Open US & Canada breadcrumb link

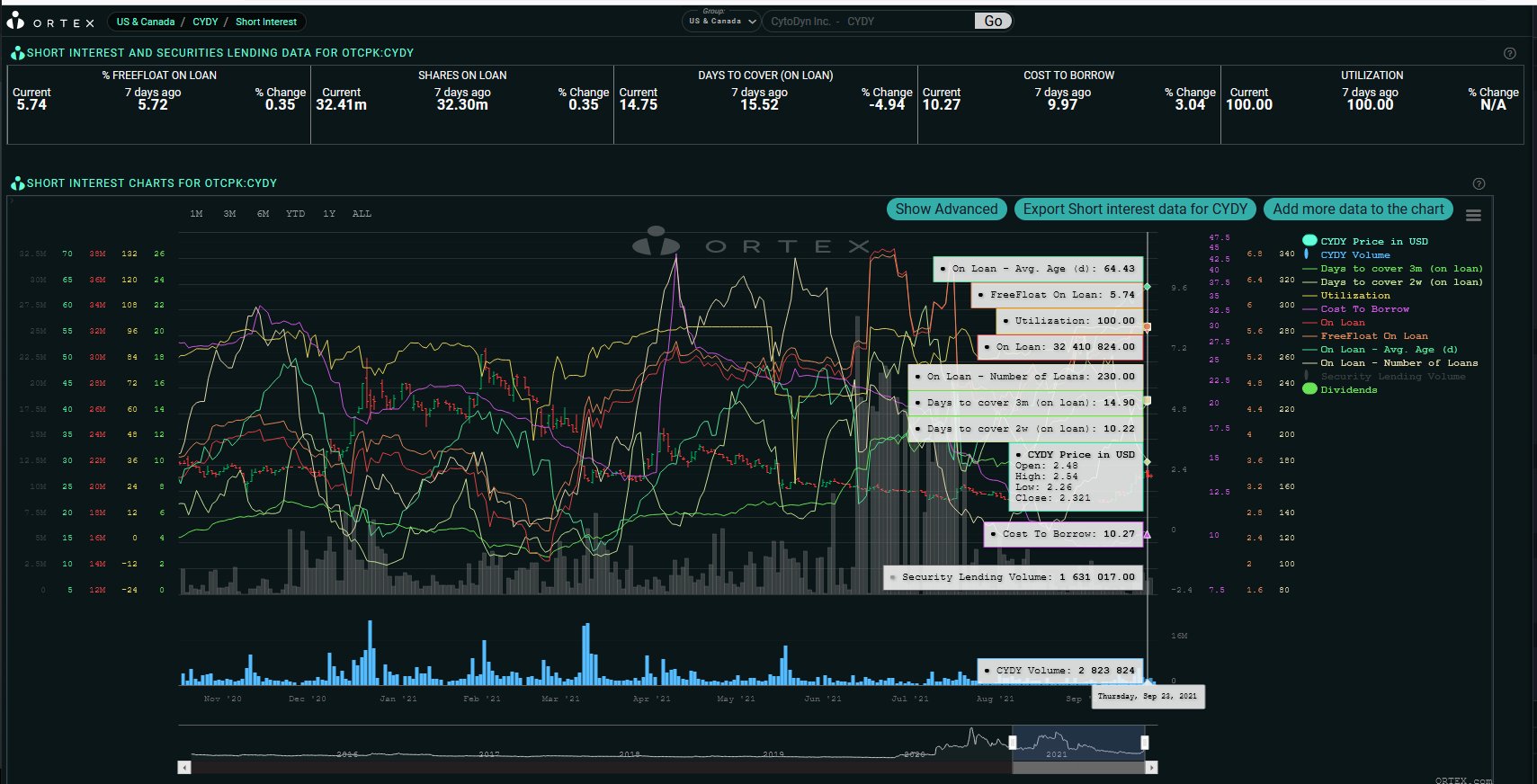click(x=146, y=22)
